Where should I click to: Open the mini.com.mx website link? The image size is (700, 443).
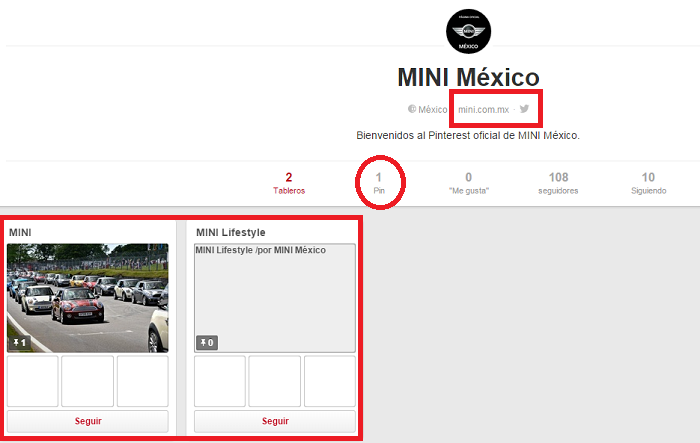point(483,109)
